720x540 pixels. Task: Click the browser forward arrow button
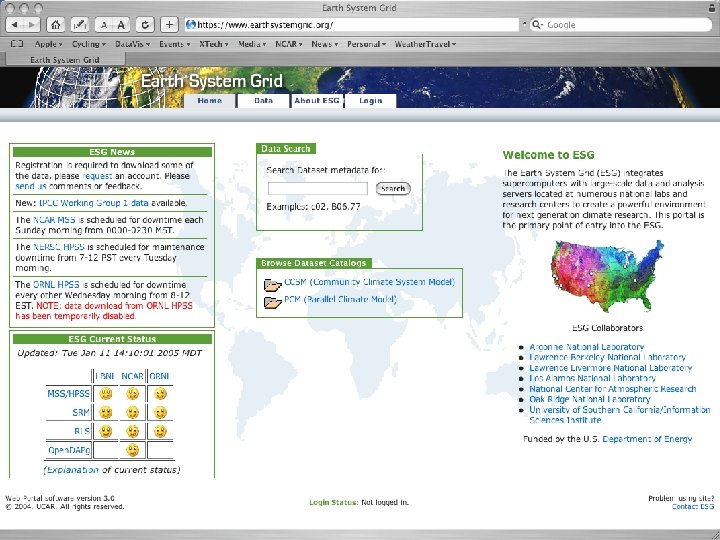[x=32, y=25]
